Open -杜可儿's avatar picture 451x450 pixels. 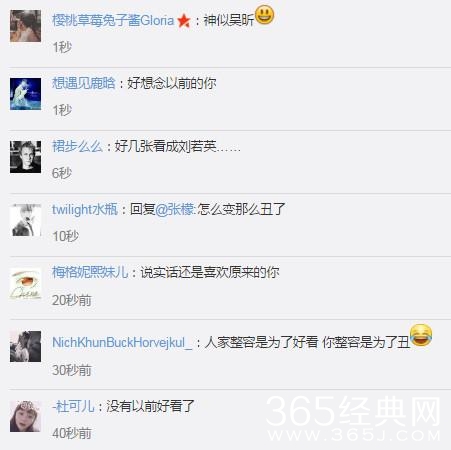coord(25,416)
